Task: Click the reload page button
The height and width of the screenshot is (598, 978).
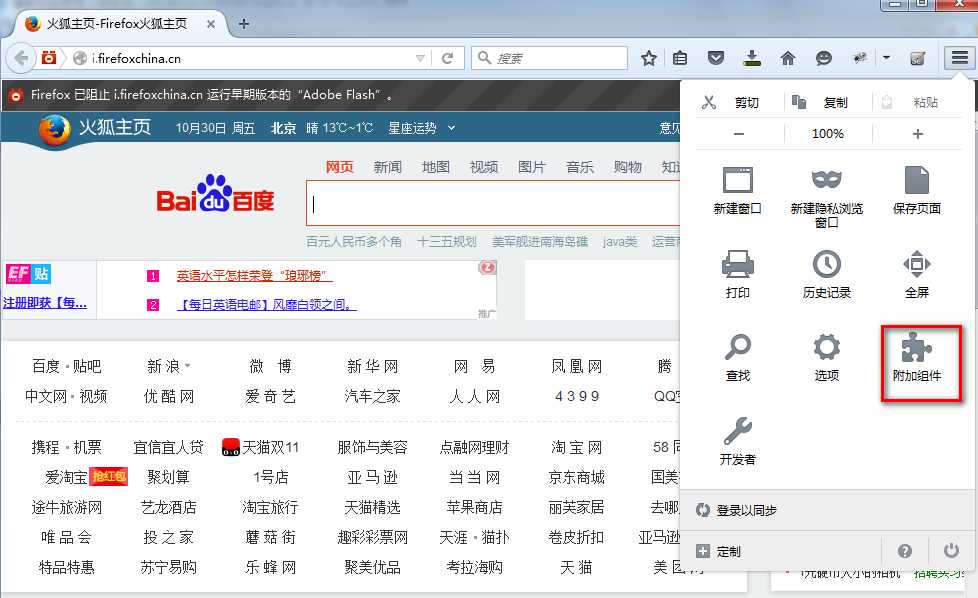Action: click(447, 58)
